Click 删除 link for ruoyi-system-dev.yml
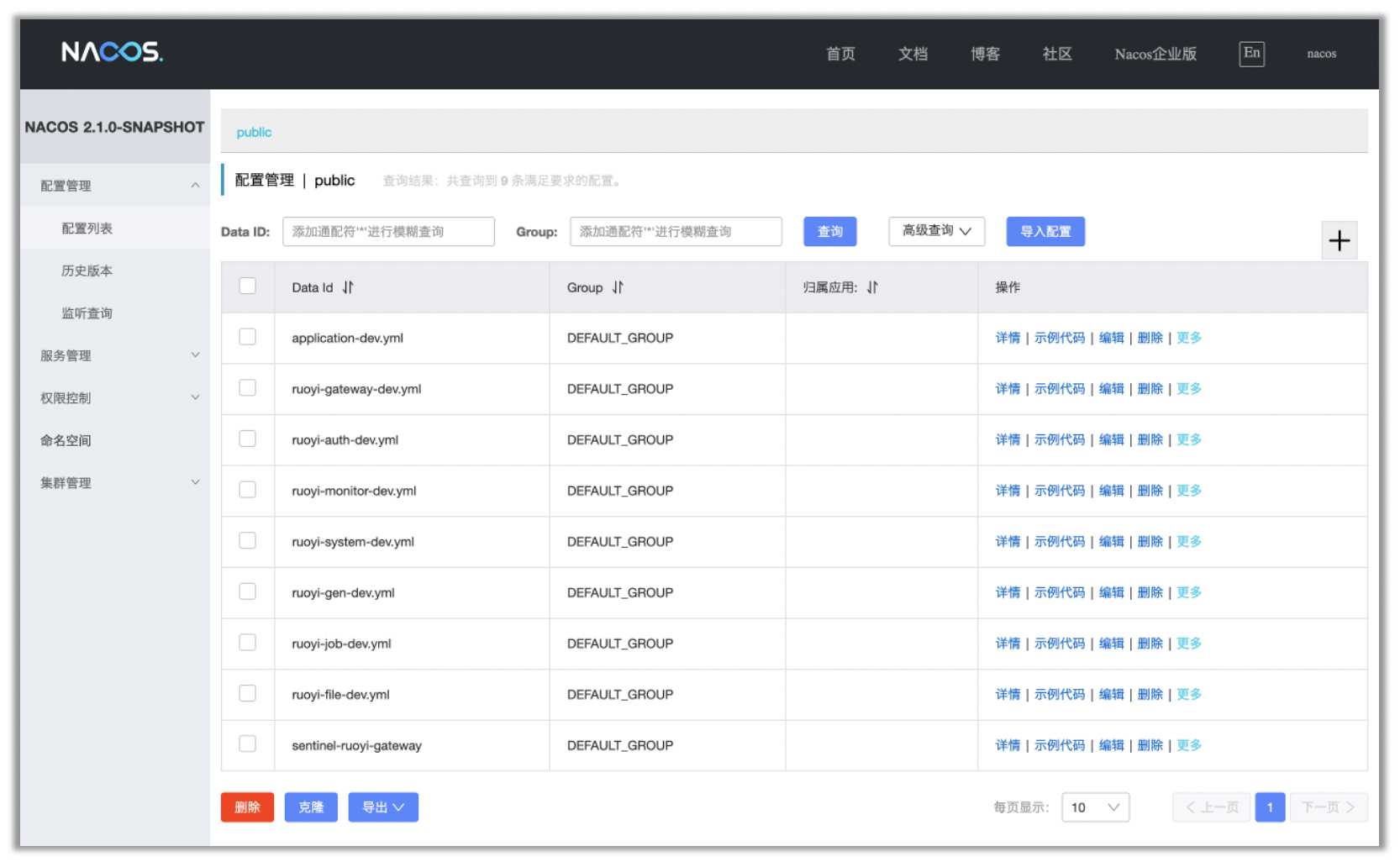This screenshot has width=1400, height=867. [1150, 542]
